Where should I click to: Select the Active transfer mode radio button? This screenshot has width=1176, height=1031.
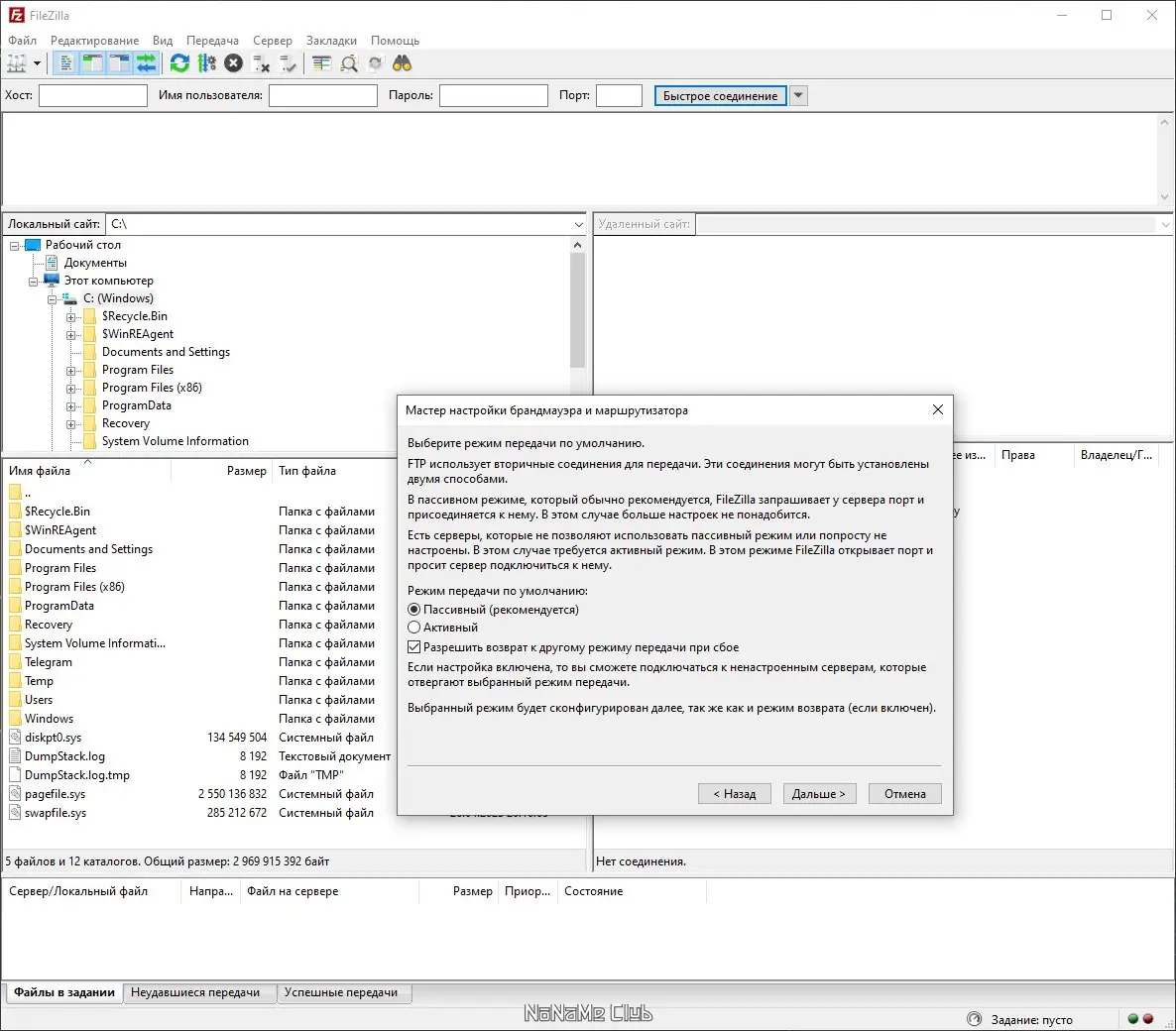point(414,628)
